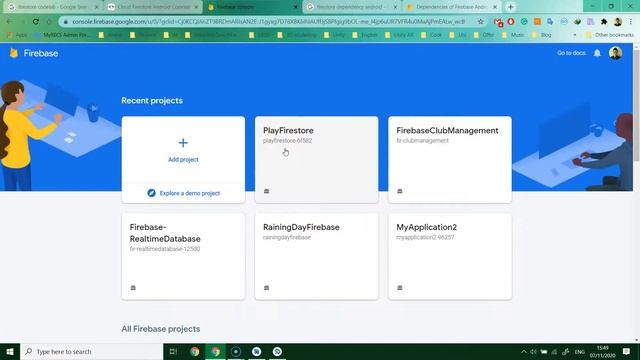The image size is (640, 360).
Task: Open a new browser tab with plus button
Action: pos(511,7)
